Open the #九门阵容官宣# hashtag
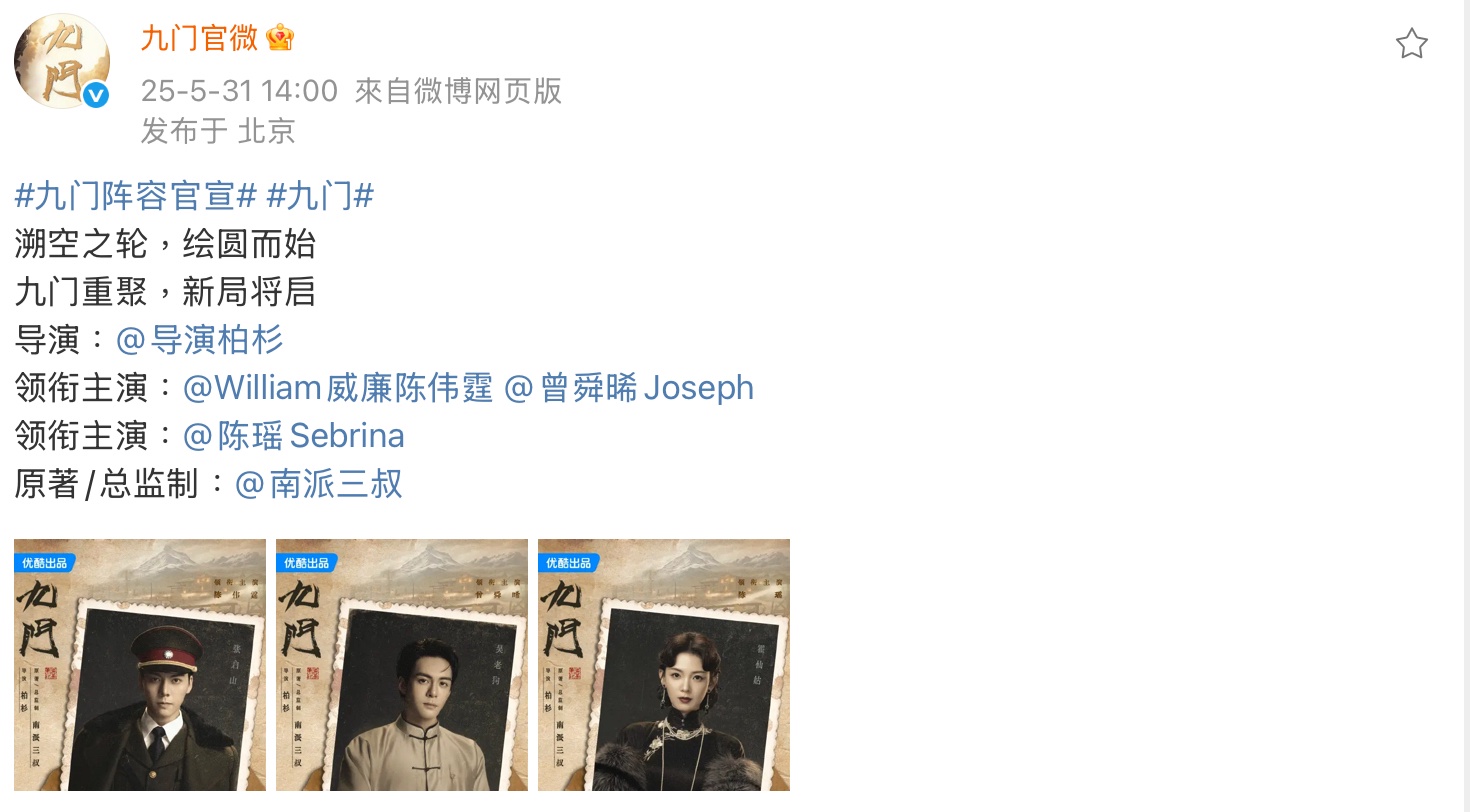The height and width of the screenshot is (812, 1470). tap(136, 196)
